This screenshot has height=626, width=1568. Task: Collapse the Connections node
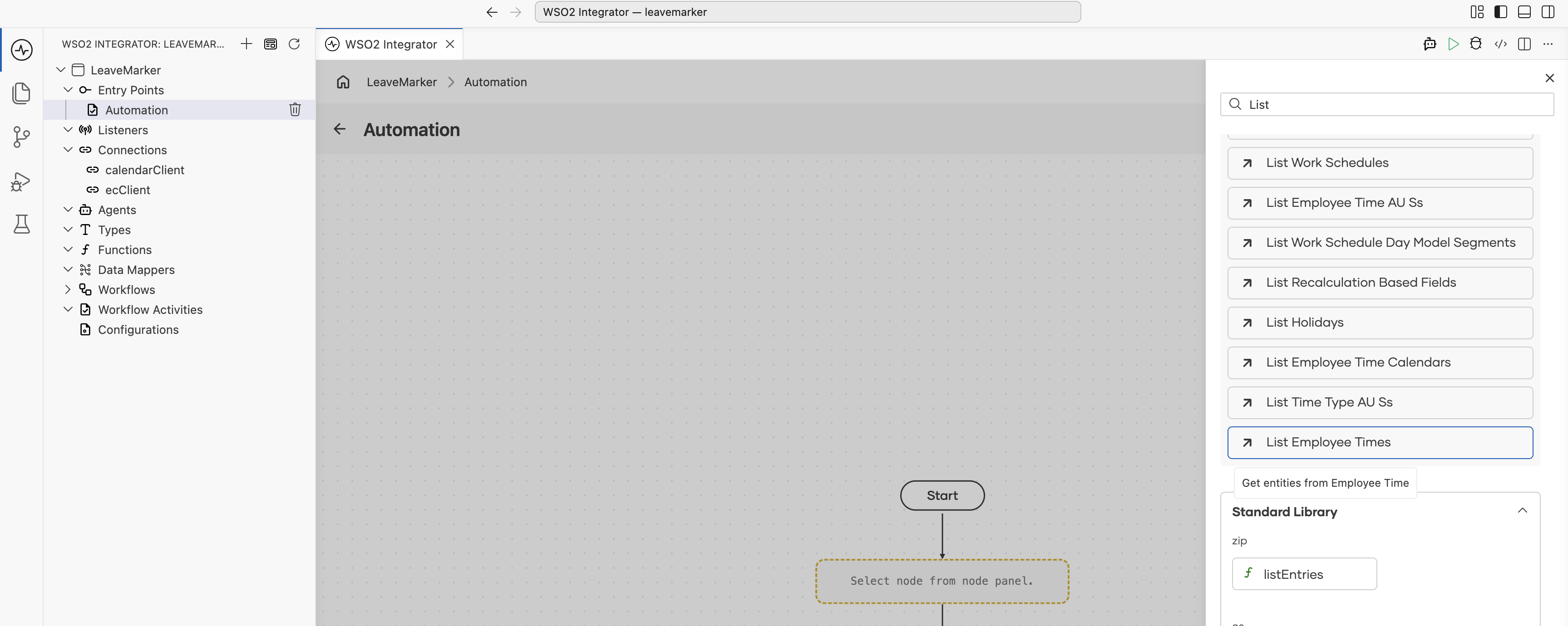68,150
